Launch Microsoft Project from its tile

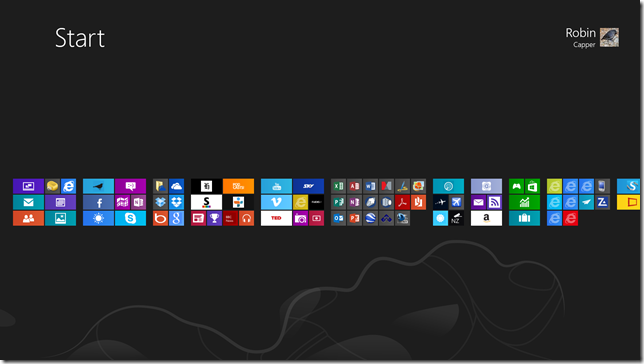click(338, 202)
